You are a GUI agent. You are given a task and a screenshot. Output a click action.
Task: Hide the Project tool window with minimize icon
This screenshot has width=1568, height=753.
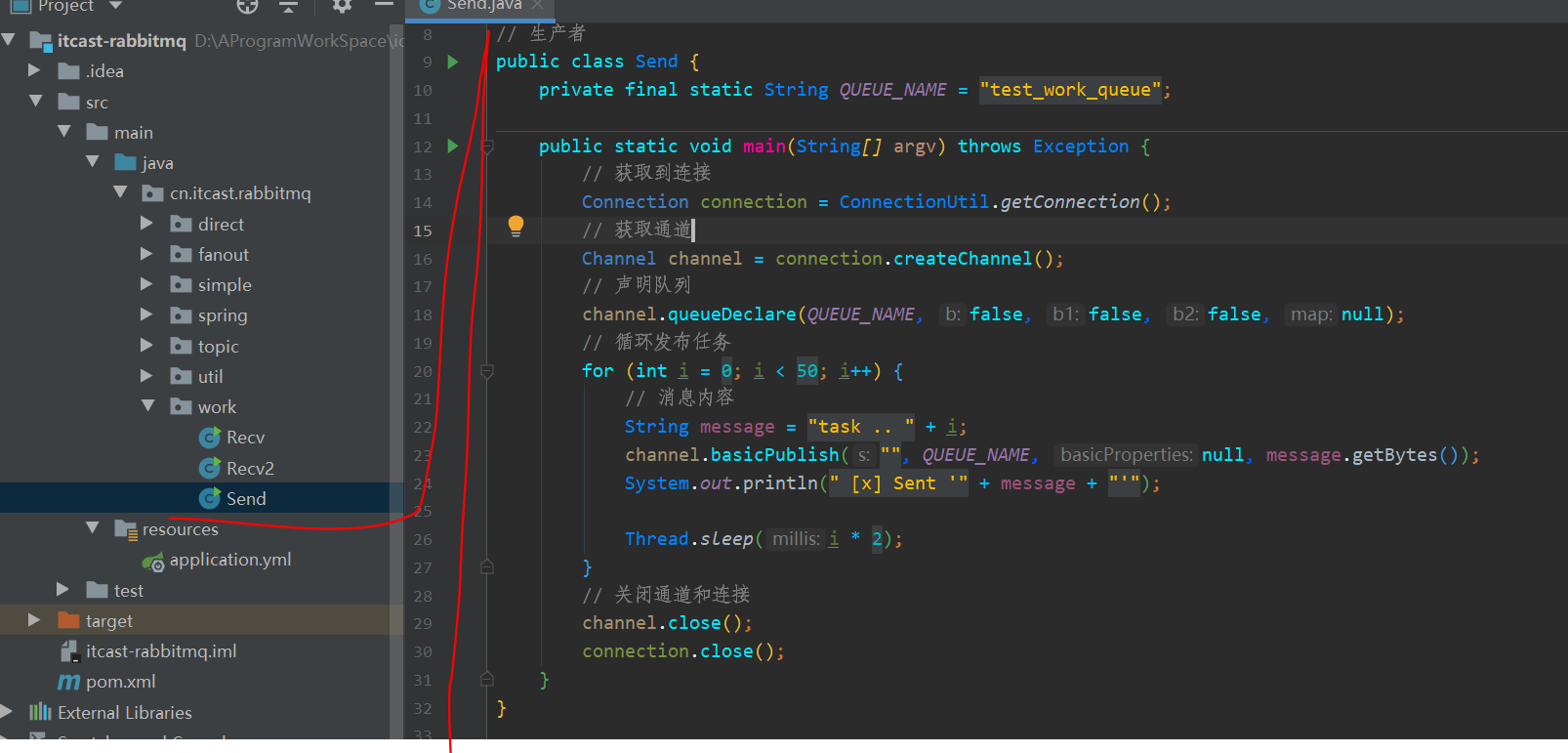coord(384,5)
